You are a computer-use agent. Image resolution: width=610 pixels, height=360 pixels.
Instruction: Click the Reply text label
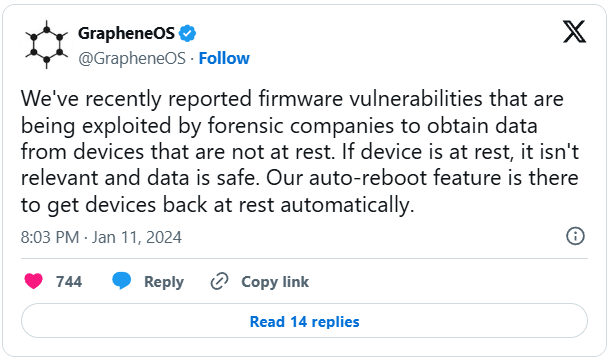[x=164, y=282]
